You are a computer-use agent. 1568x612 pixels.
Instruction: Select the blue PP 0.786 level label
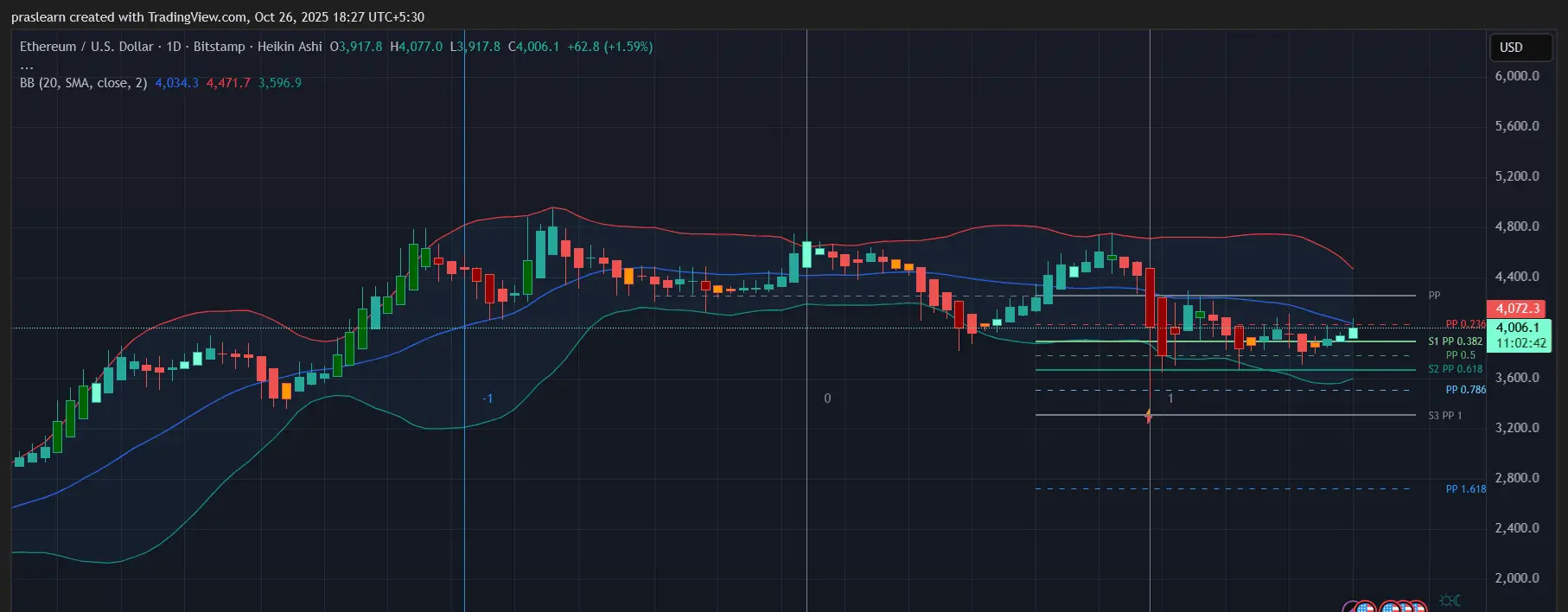[x=1466, y=390]
